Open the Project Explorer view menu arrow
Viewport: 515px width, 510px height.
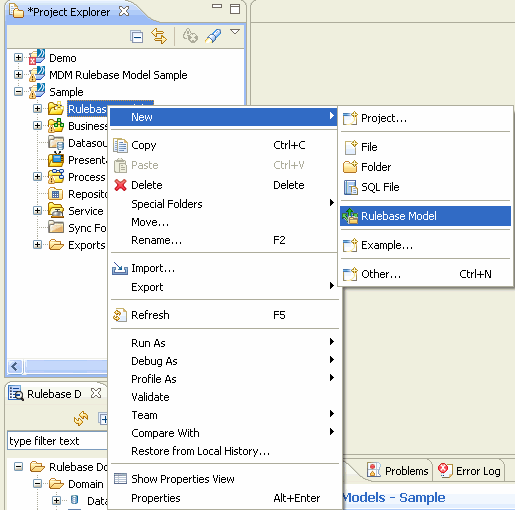pos(235,32)
